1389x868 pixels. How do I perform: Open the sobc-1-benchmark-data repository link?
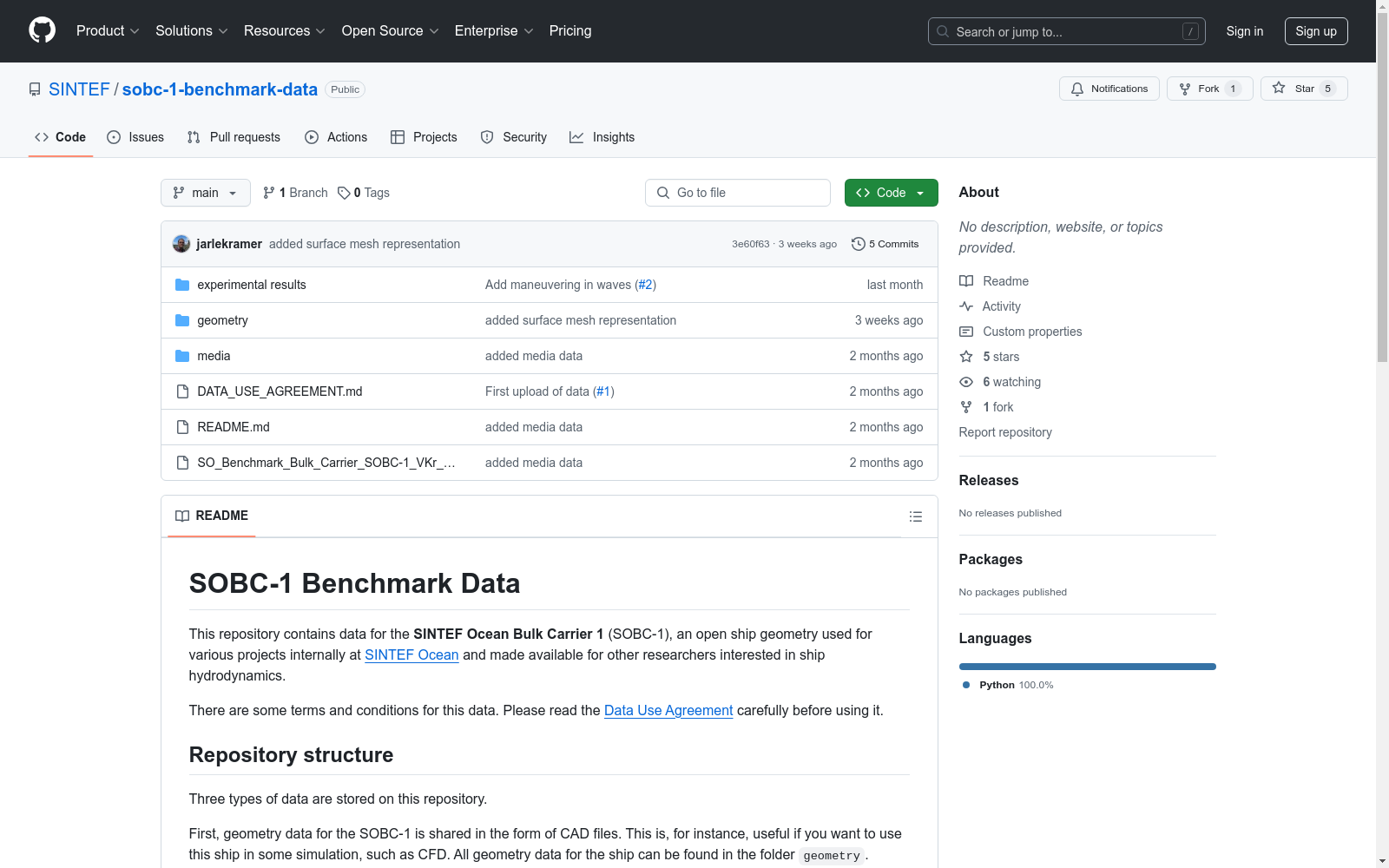coord(220,89)
